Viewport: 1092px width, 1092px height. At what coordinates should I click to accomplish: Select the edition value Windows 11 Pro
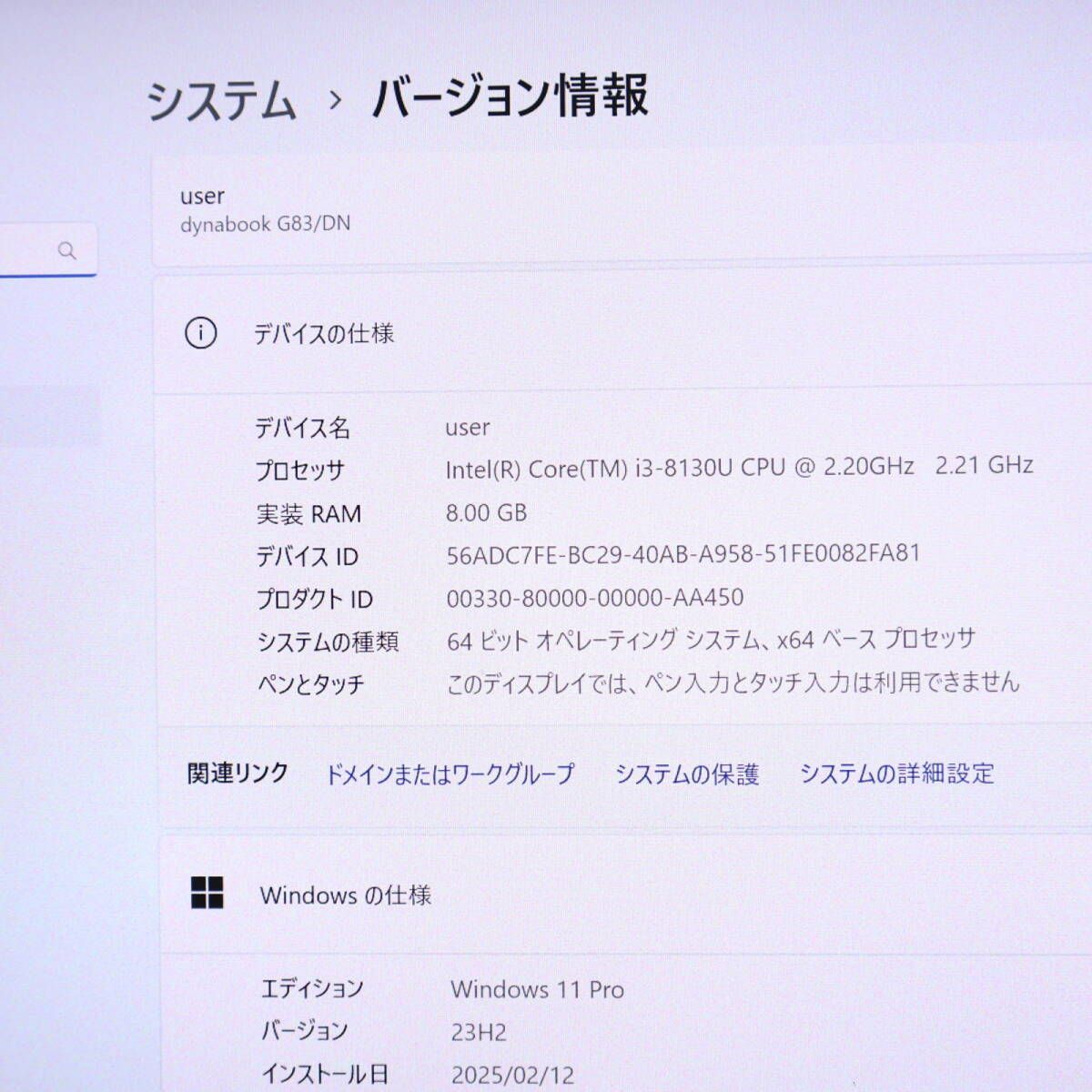coord(538,989)
